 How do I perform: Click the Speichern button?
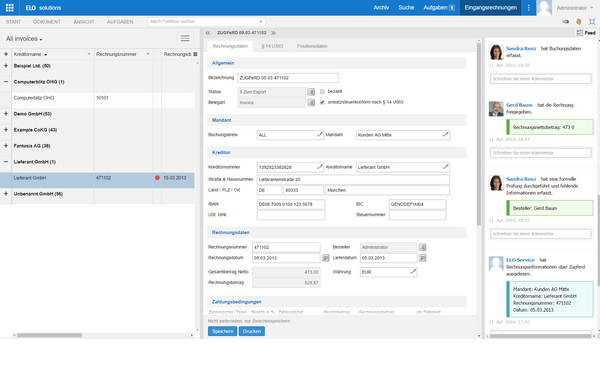(x=222, y=331)
